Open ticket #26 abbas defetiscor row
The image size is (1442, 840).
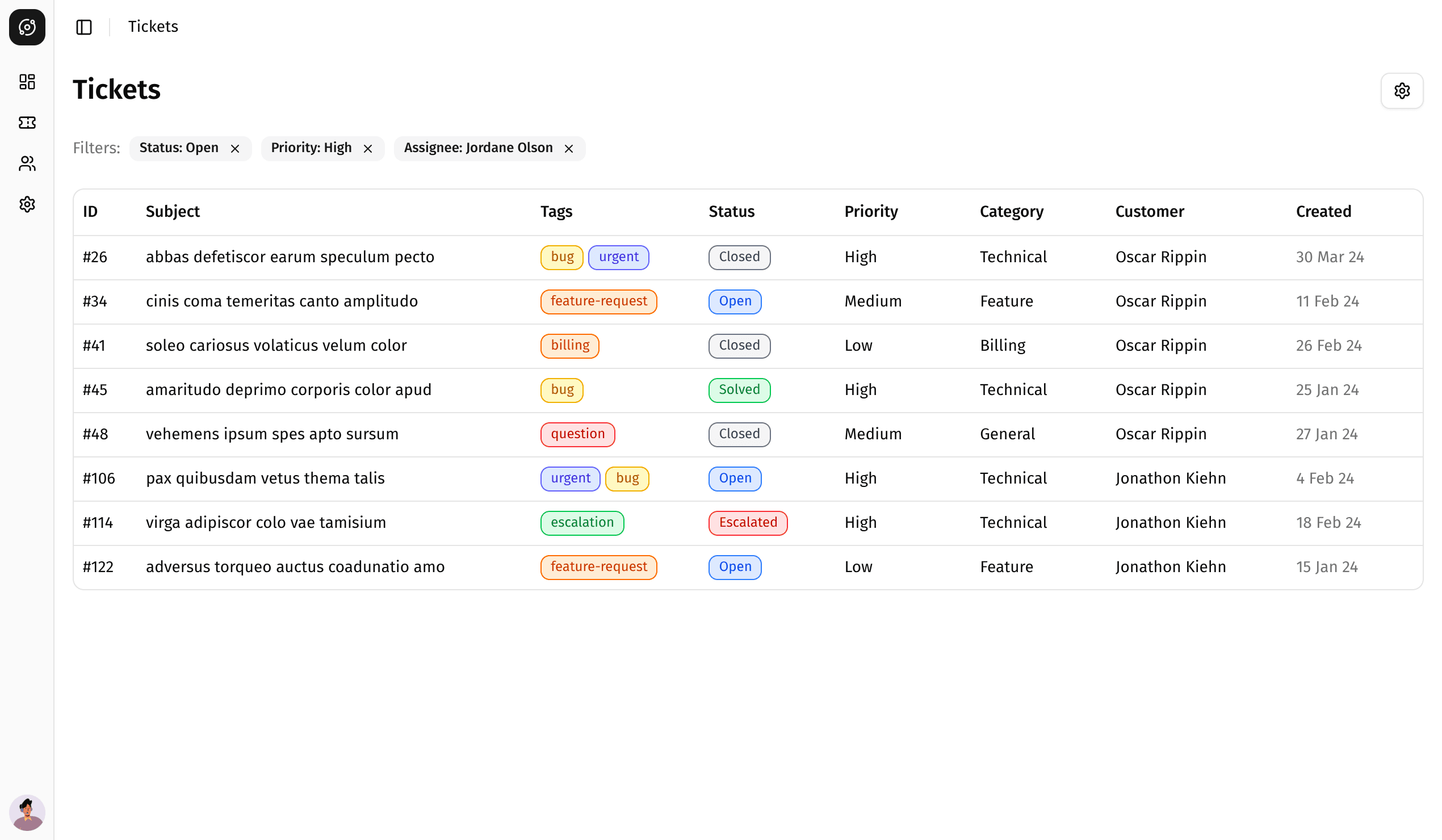pyautogui.click(x=290, y=257)
